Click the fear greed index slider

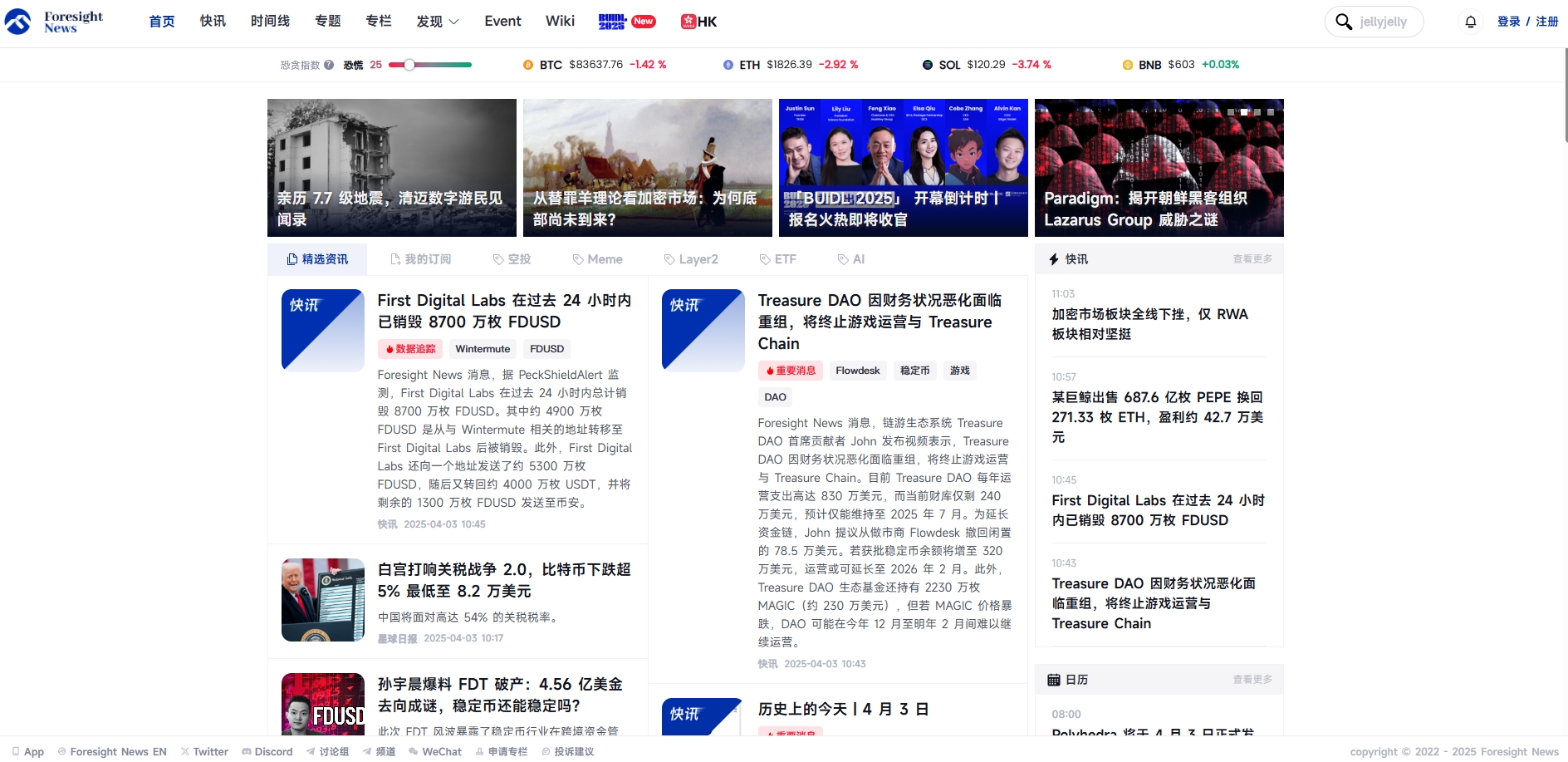pos(430,65)
